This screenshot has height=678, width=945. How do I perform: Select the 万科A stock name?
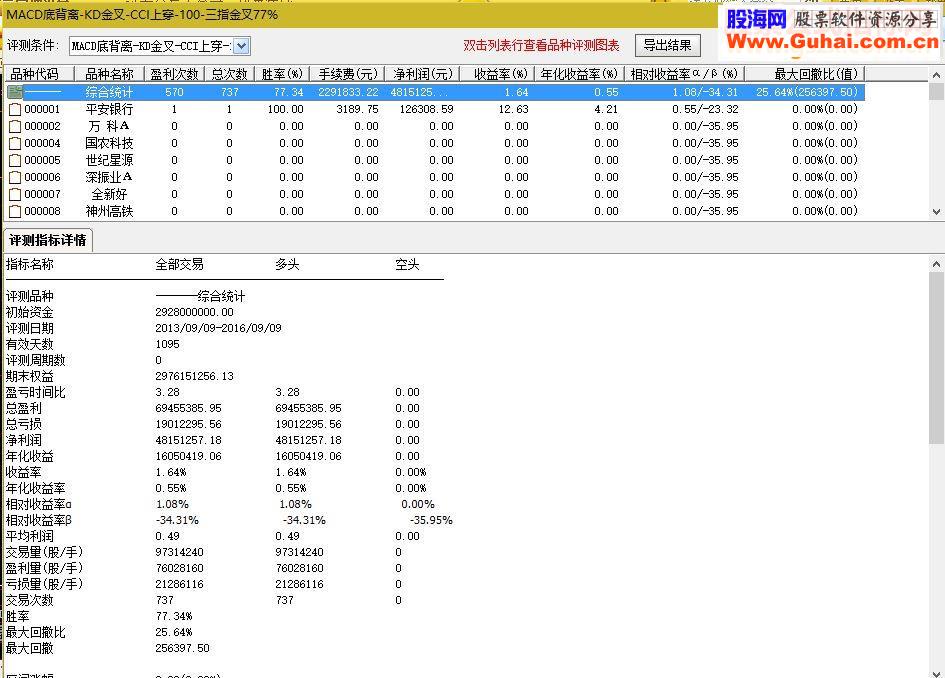(109, 127)
